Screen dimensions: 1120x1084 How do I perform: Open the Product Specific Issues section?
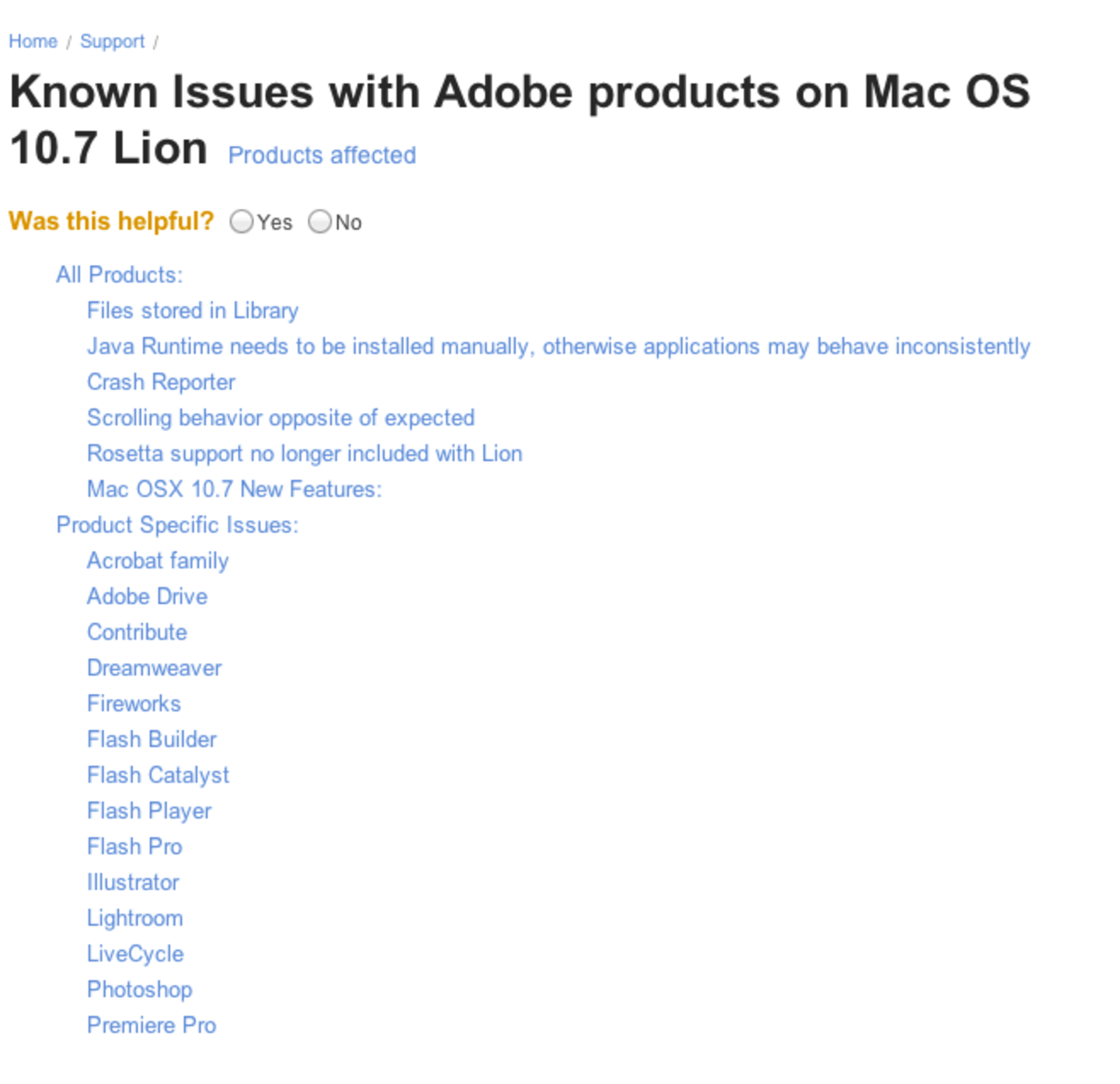pyautogui.click(x=178, y=525)
